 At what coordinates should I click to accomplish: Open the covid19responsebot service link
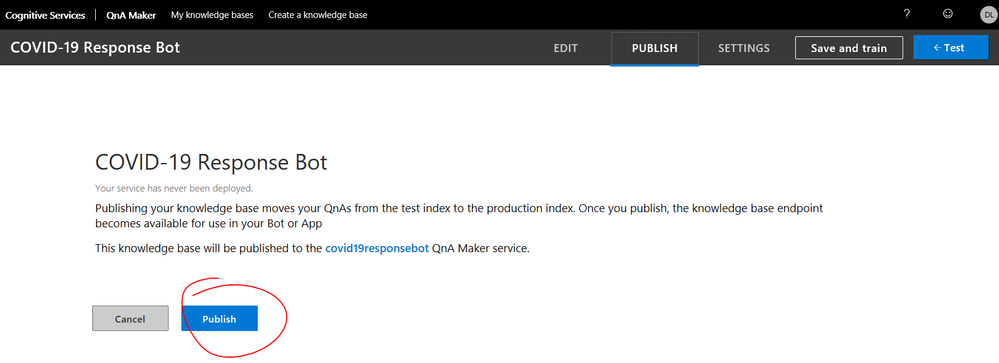click(377, 248)
